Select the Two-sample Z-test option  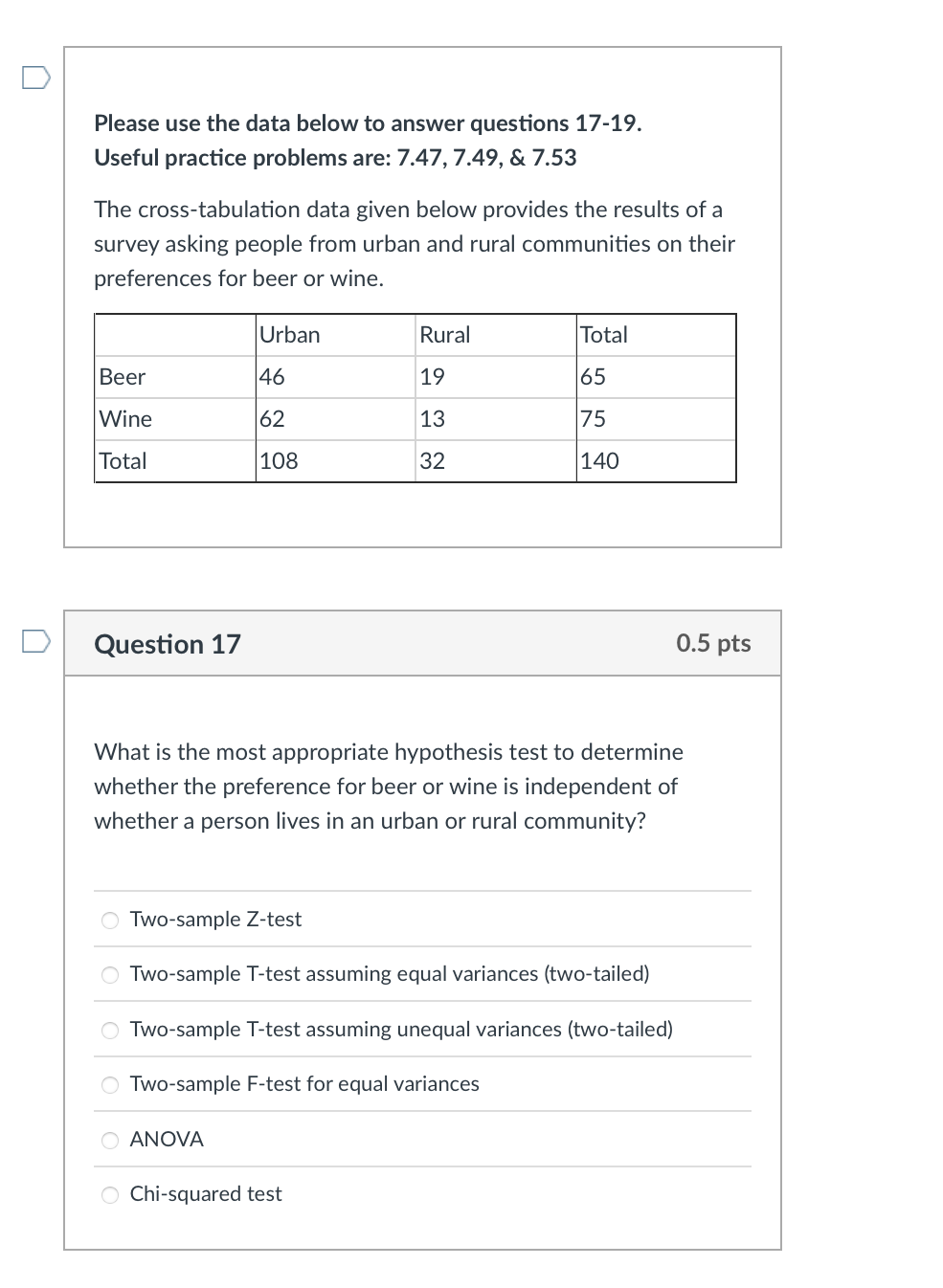pyautogui.click(x=110, y=920)
